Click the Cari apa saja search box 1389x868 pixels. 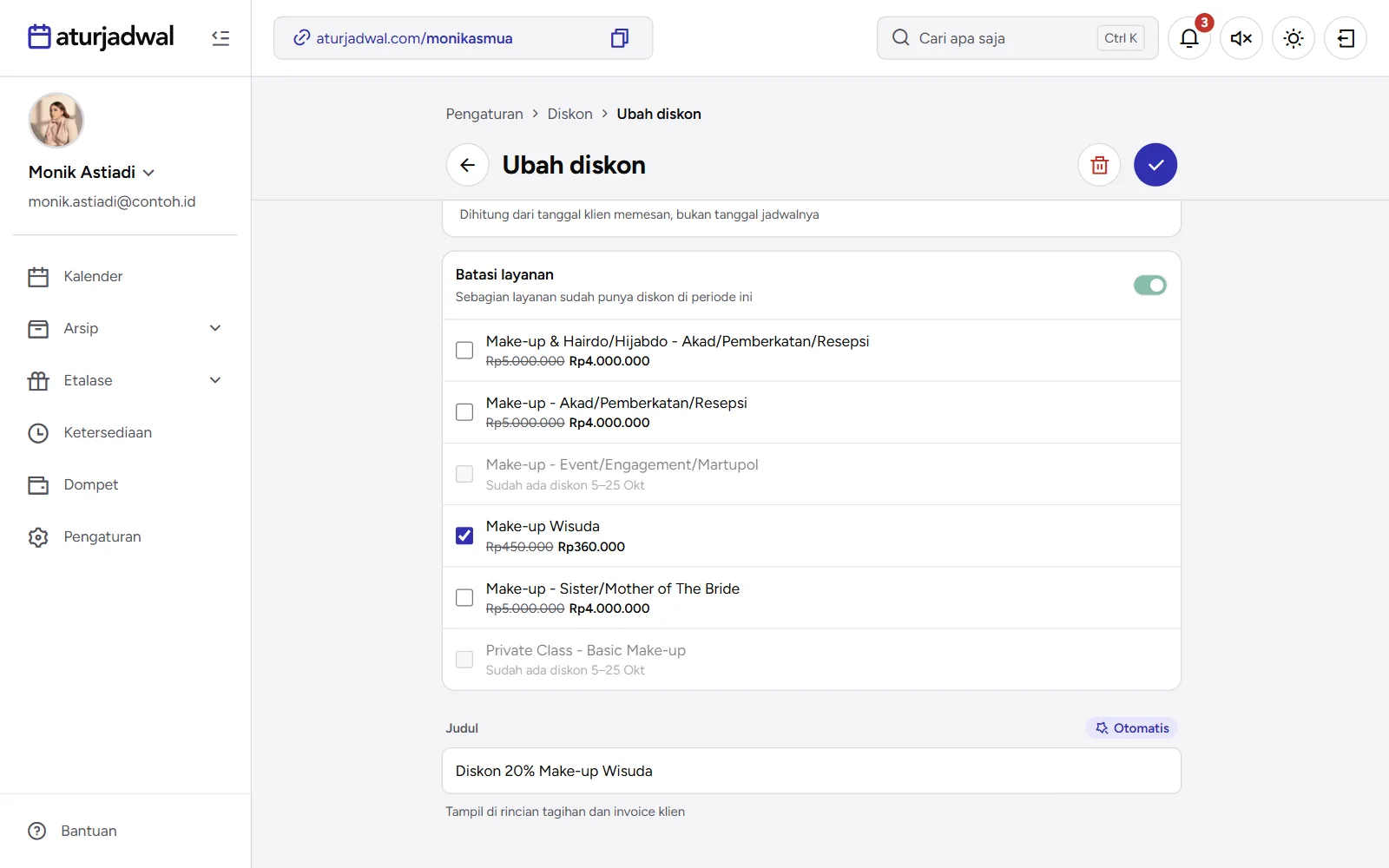[x=1017, y=38]
